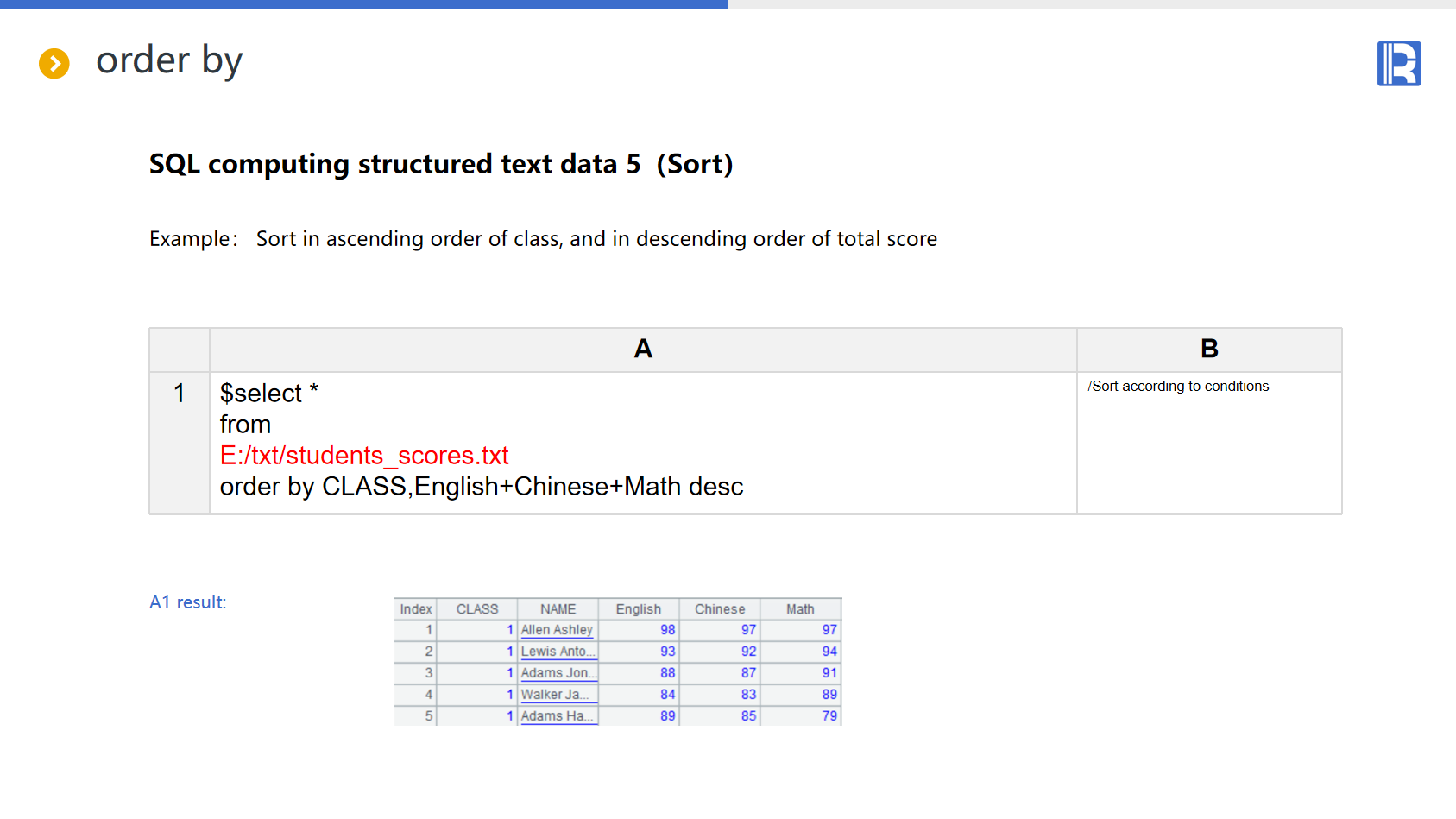Image resolution: width=1456 pixels, height=819 pixels.
Task: Click the Sort according to conditions comment
Action: click(1178, 387)
